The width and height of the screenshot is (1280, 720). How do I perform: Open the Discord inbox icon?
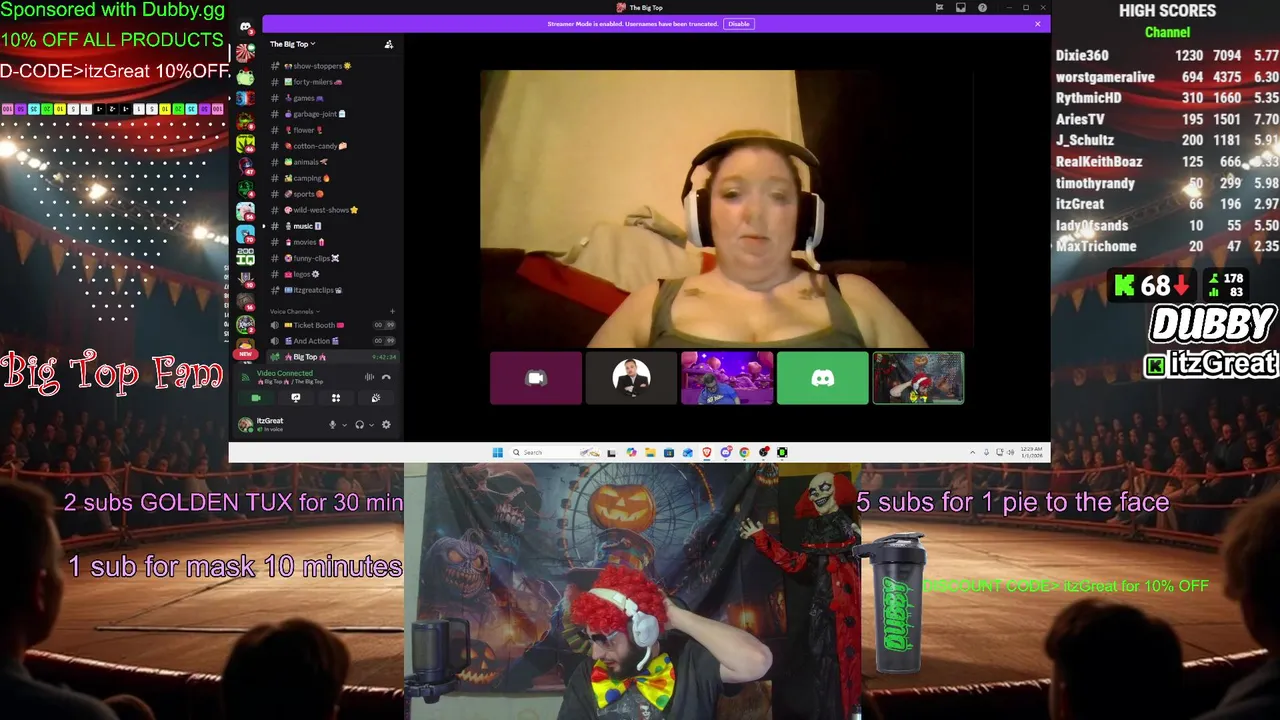(x=961, y=7)
